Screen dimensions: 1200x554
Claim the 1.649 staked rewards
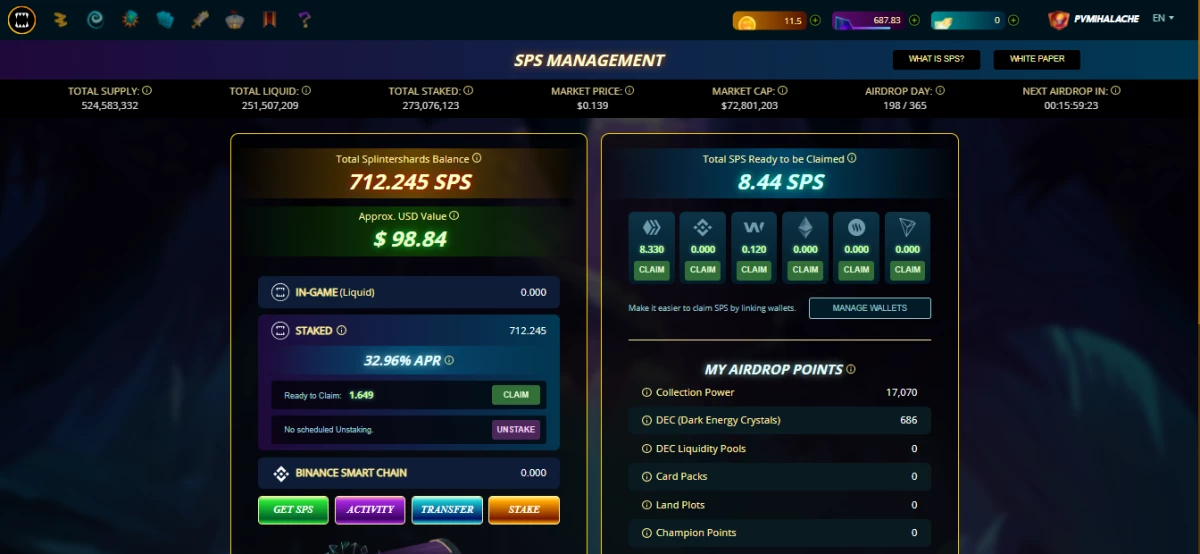tap(516, 395)
